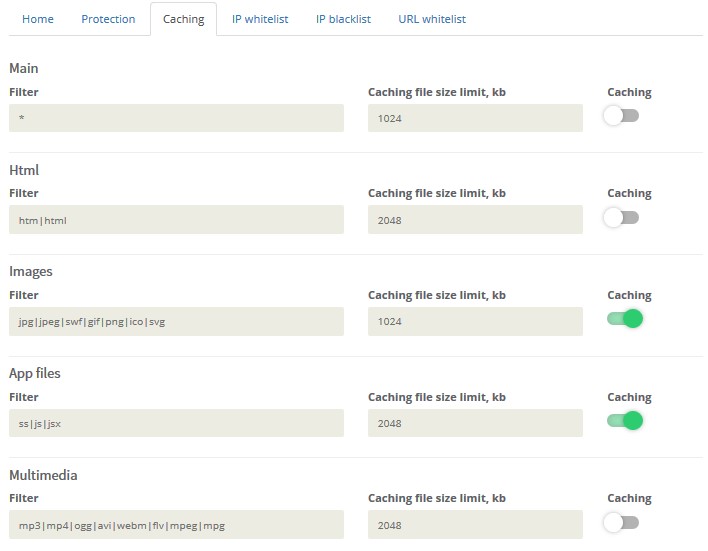Click the App files filter field

(x=176, y=423)
